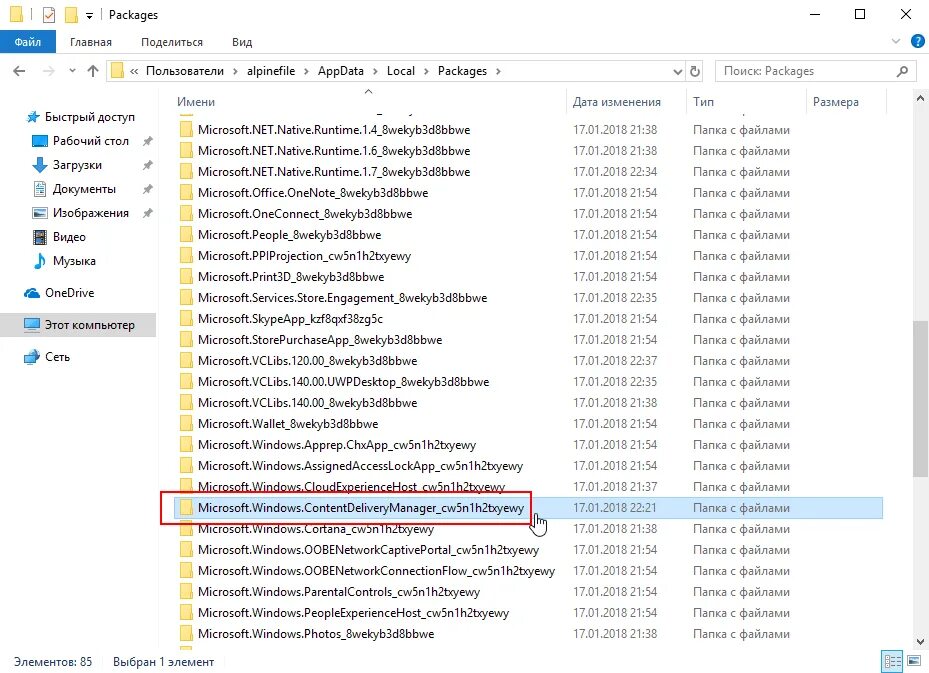This screenshot has height=673, width=929.
Task: Select Microsoft.Windows.OOBENetworkCaptivePortal_cw5n1h2txyewy folder
Action: click(369, 550)
